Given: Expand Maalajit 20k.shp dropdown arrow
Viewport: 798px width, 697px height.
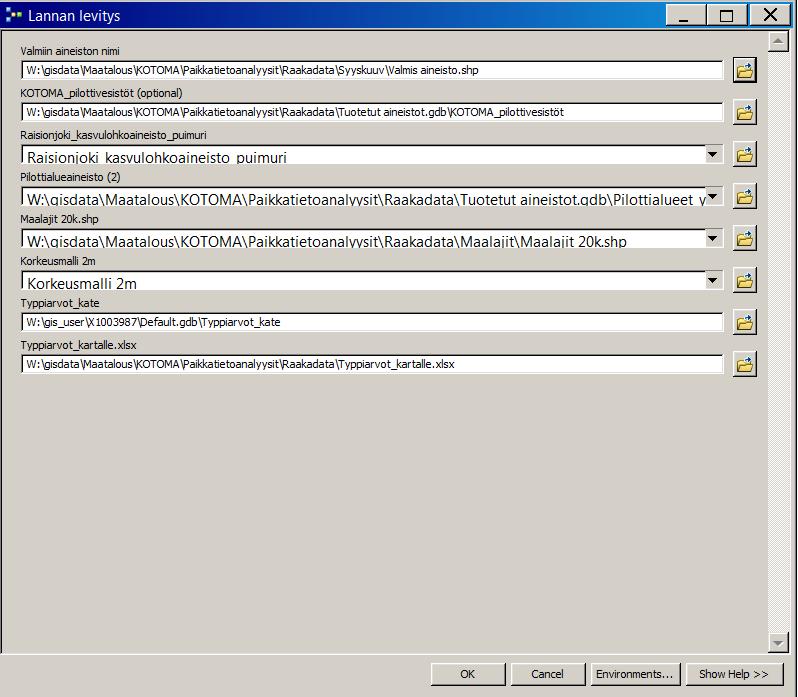Looking at the screenshot, I should click(x=713, y=238).
